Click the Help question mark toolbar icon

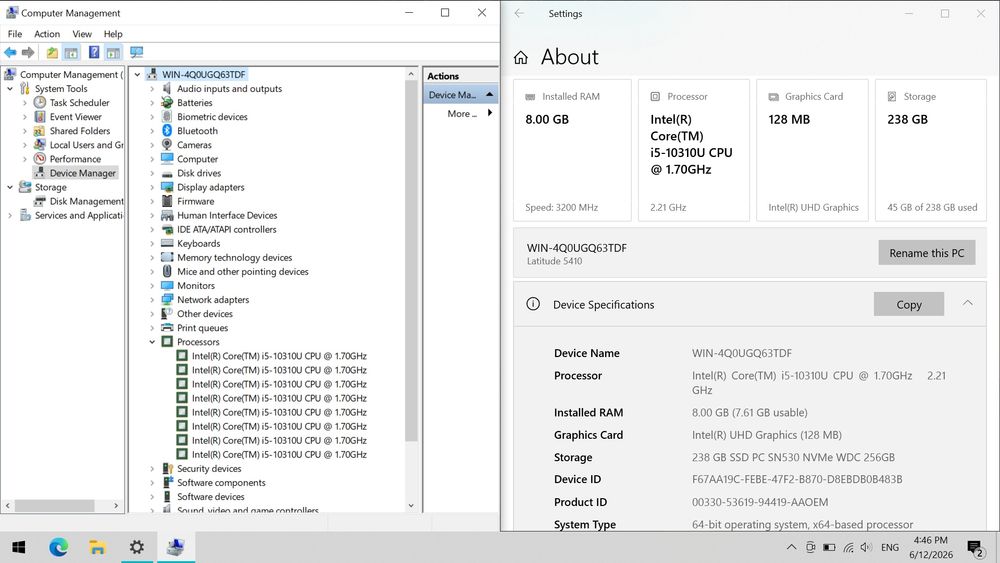click(94, 52)
